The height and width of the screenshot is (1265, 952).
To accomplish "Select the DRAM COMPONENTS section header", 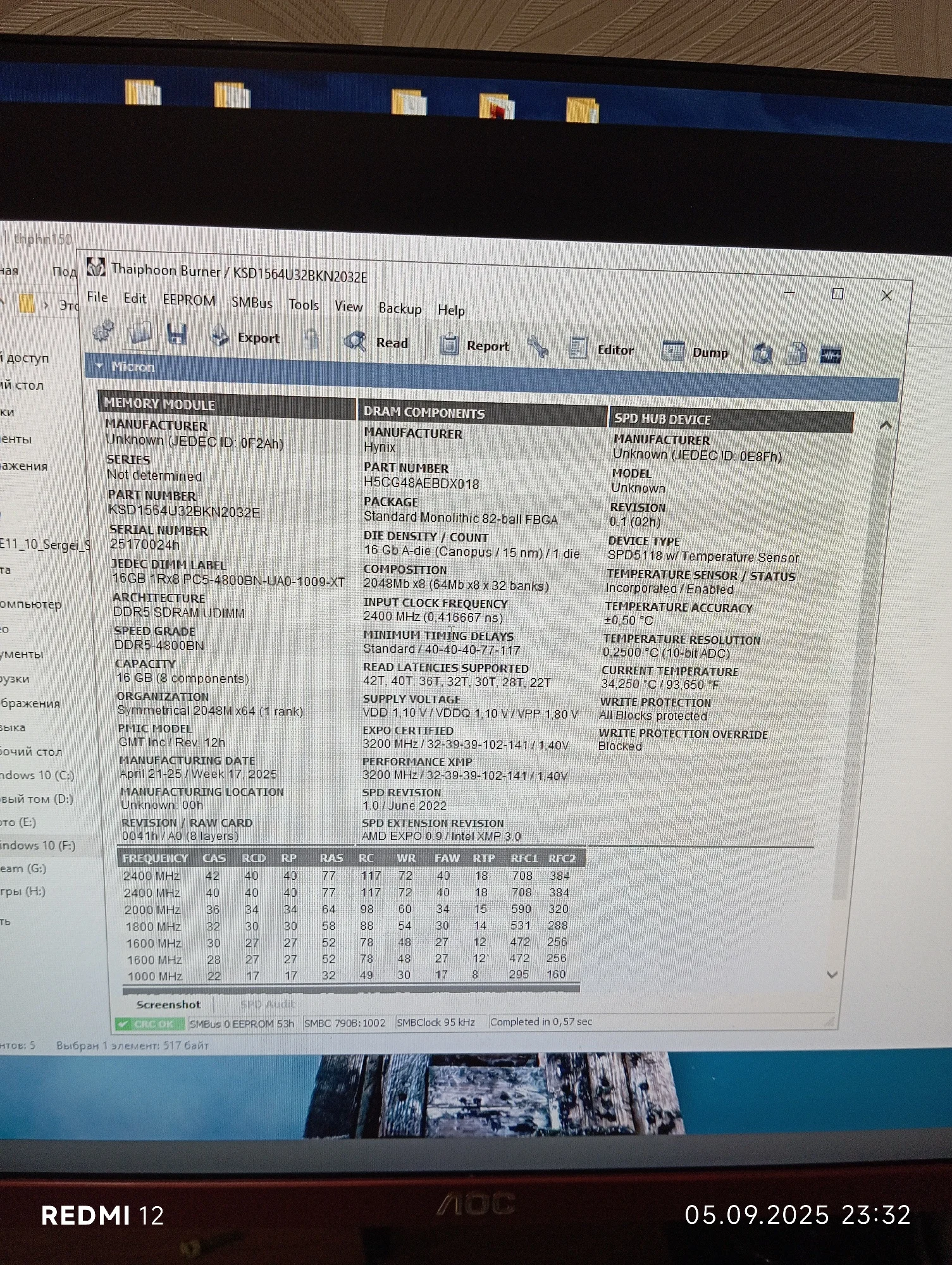I will pyautogui.click(x=483, y=413).
